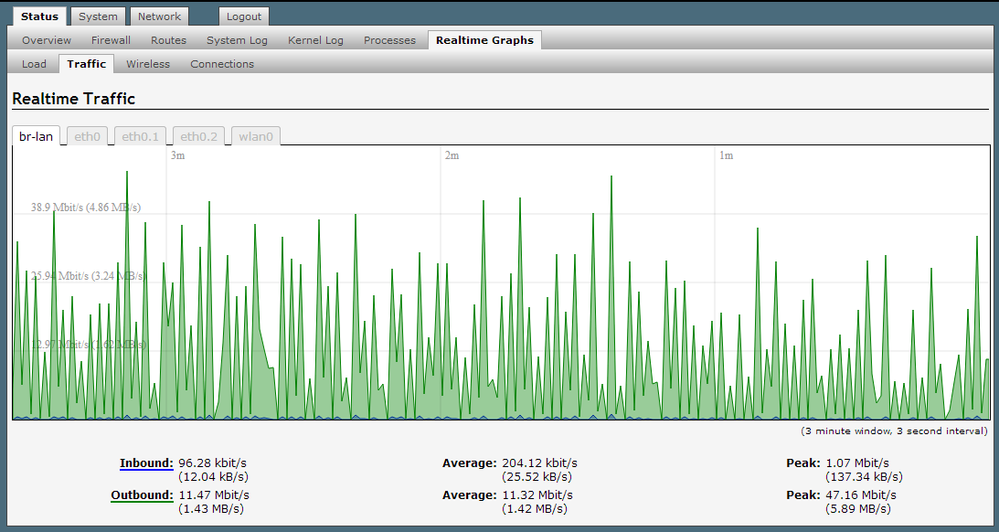Go to the Overview submenu
Image resolution: width=999 pixels, height=532 pixels.
click(x=47, y=40)
